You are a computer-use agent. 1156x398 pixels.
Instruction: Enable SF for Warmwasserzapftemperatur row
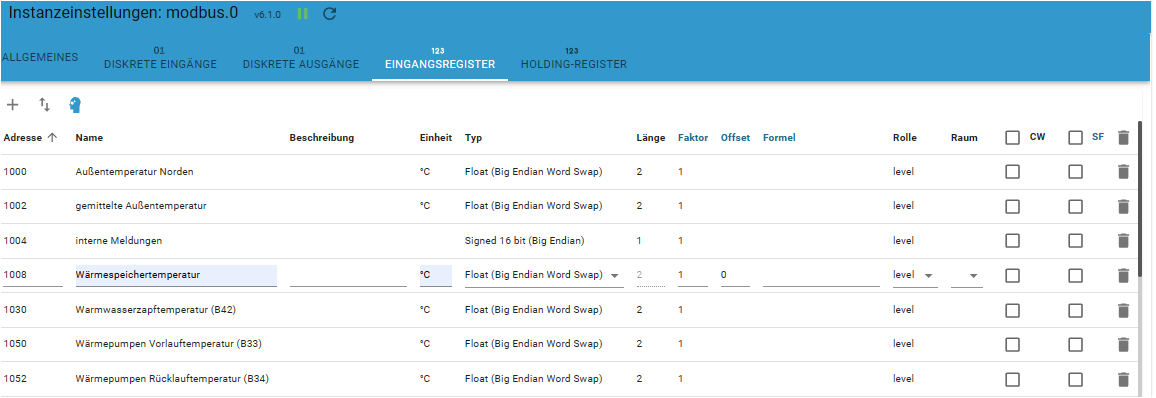1076,310
